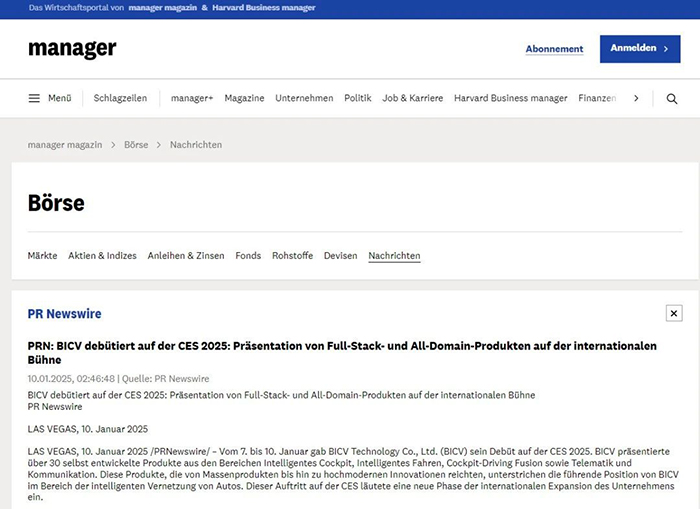Close the PR Newswire article panel

[674, 313]
